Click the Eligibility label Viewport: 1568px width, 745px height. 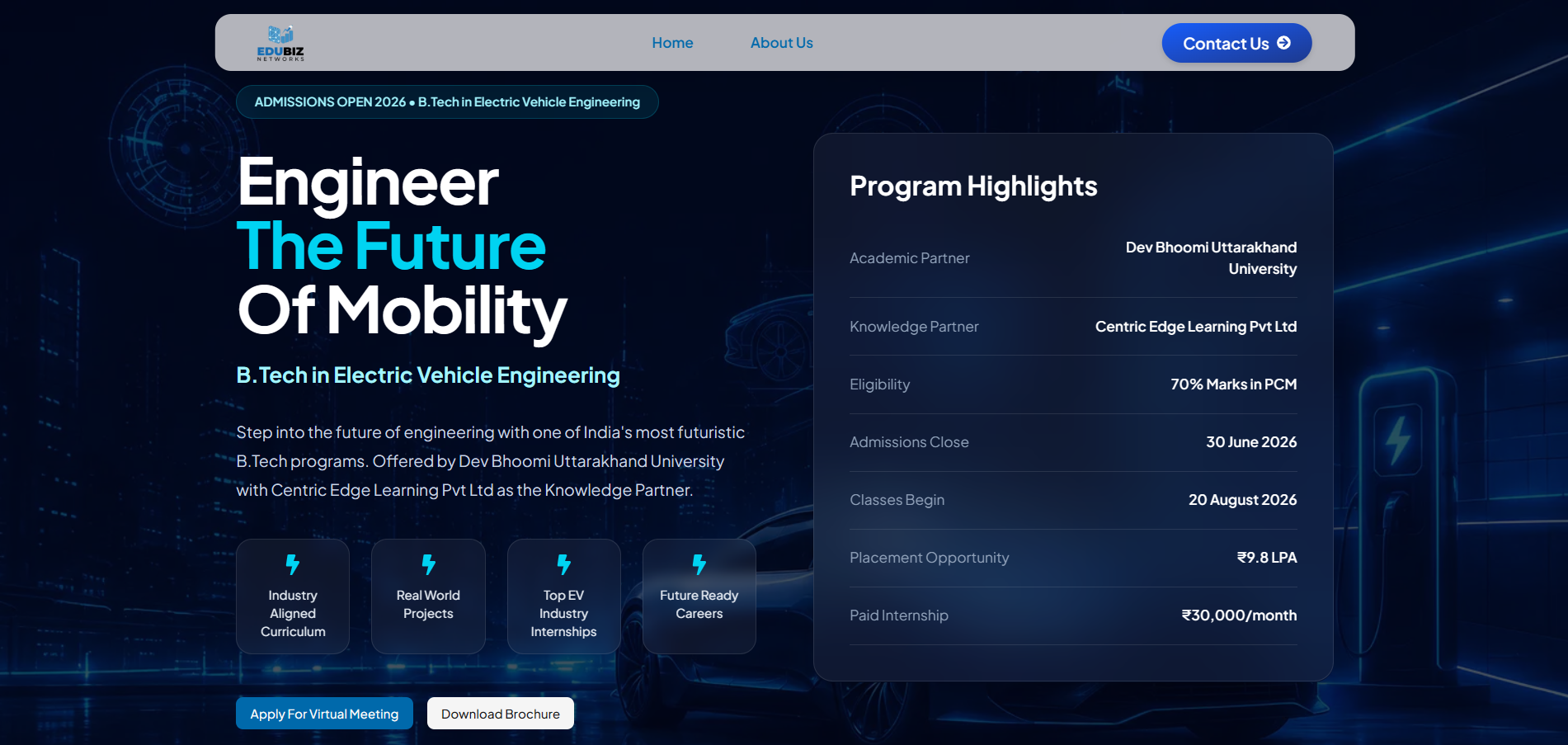(879, 384)
